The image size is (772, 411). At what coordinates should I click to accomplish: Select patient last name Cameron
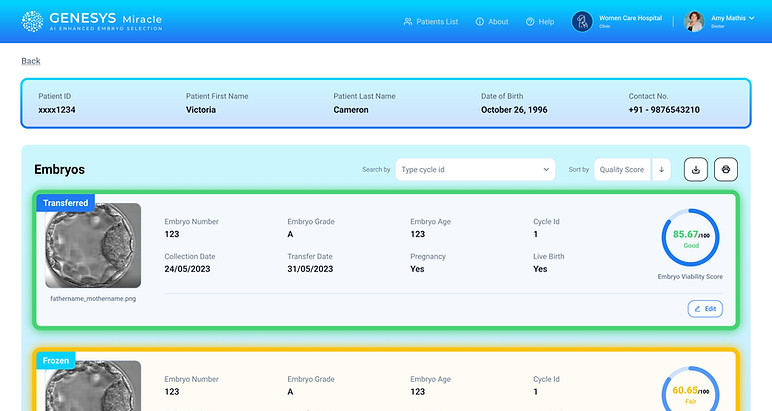(x=351, y=110)
